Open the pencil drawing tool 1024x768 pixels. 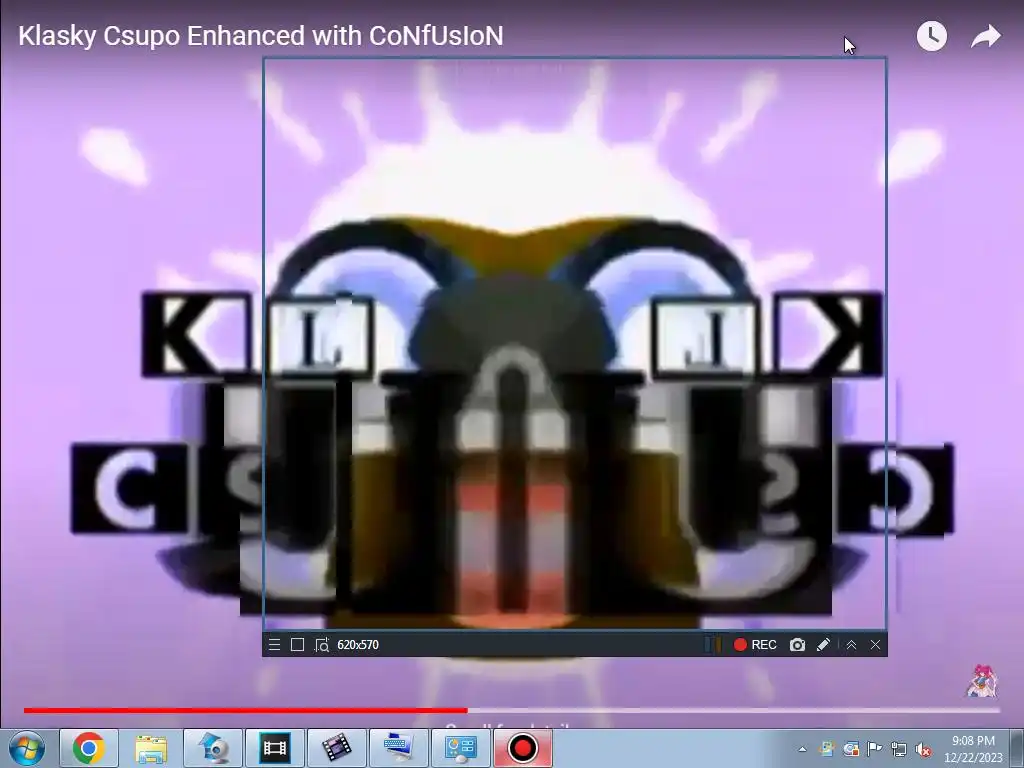click(824, 645)
